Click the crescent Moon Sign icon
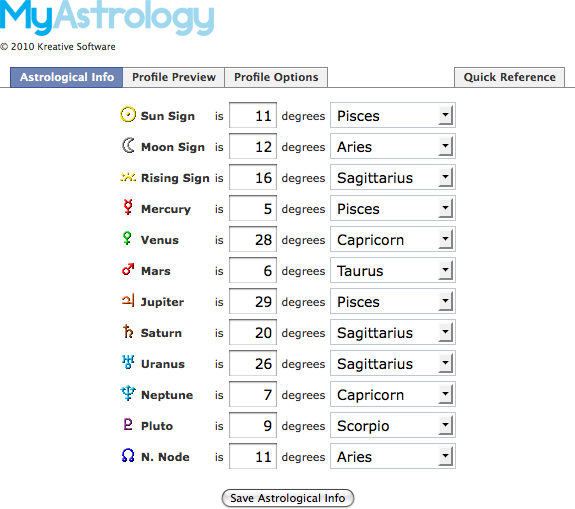Viewport: 575px width, 509px height. pos(128,145)
